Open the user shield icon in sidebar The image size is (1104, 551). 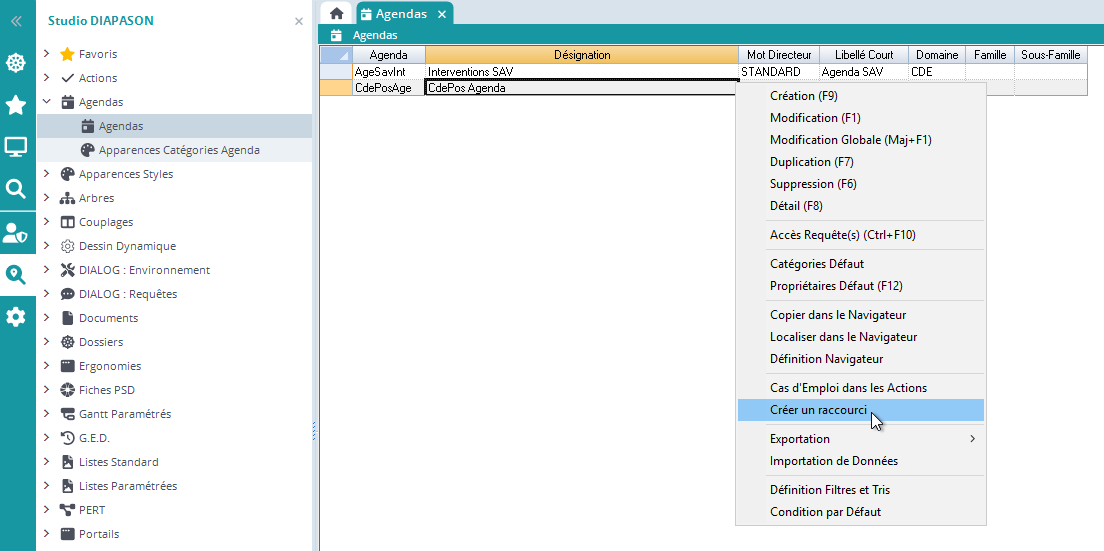pyautogui.click(x=16, y=232)
